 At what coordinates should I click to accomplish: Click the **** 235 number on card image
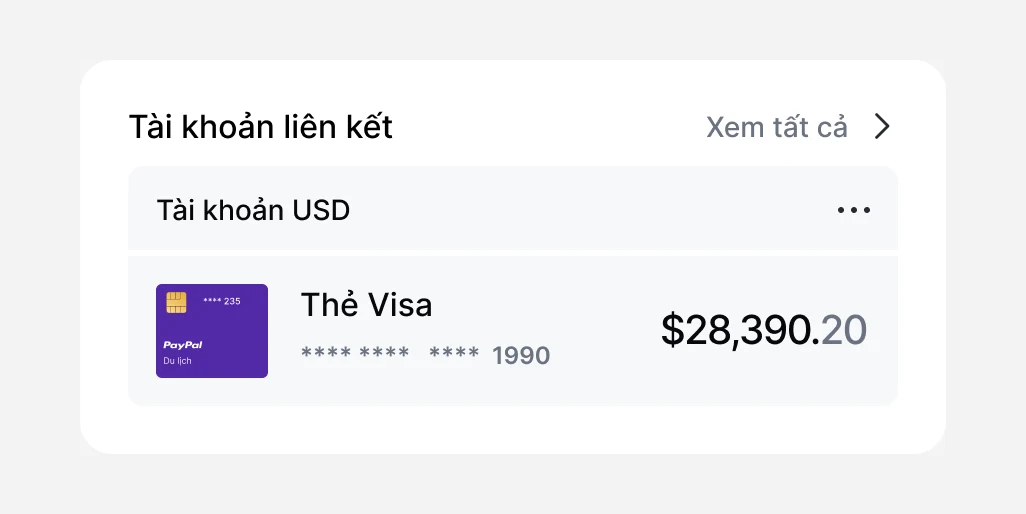click(222, 301)
